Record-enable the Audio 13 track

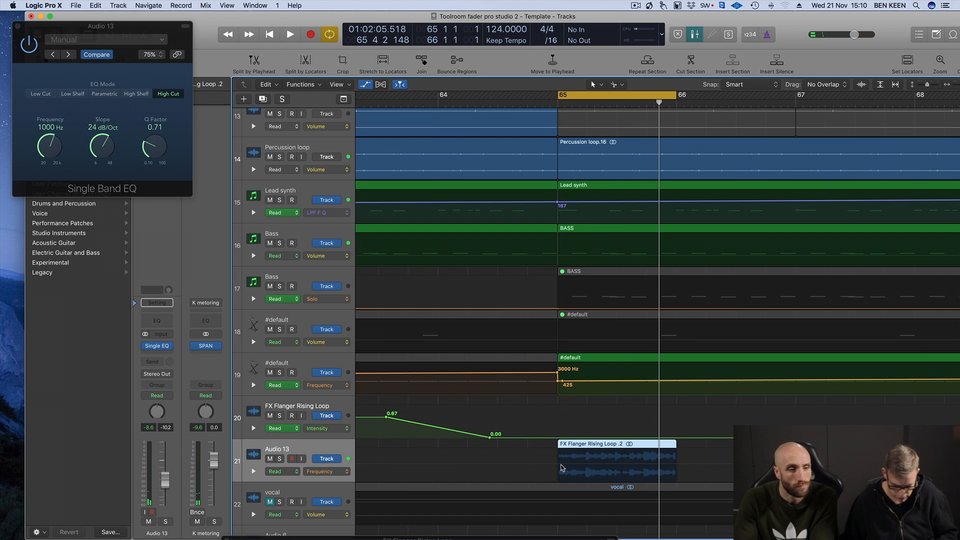click(291, 459)
